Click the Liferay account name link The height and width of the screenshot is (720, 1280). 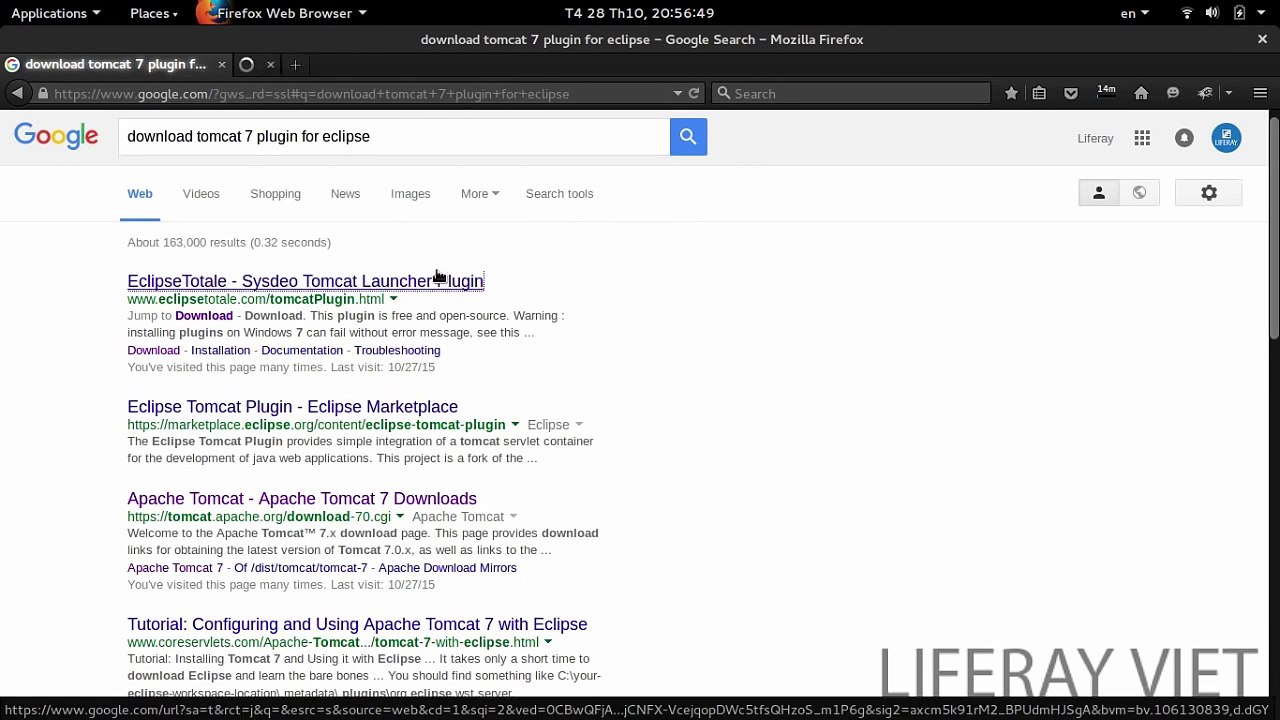pos(1095,139)
